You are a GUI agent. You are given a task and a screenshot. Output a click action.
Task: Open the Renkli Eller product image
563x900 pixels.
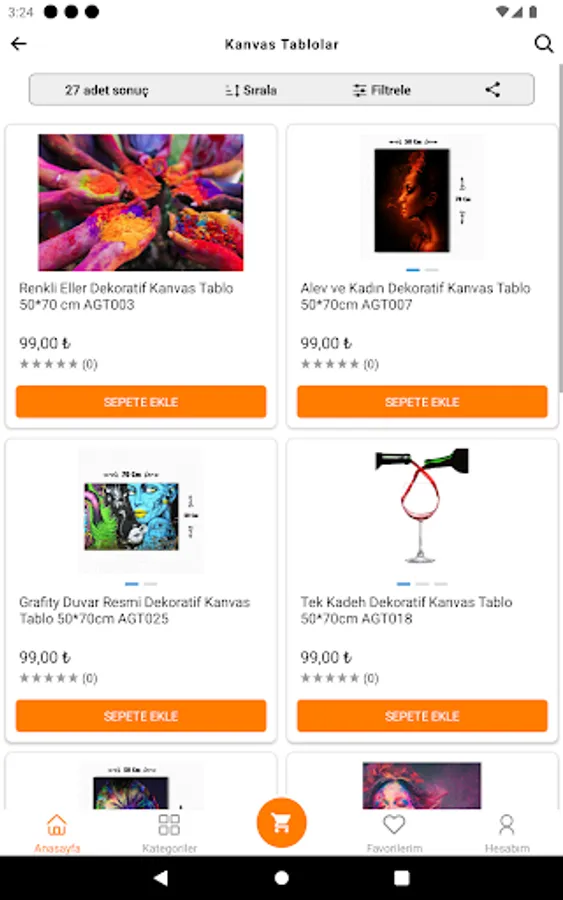[x=141, y=203]
